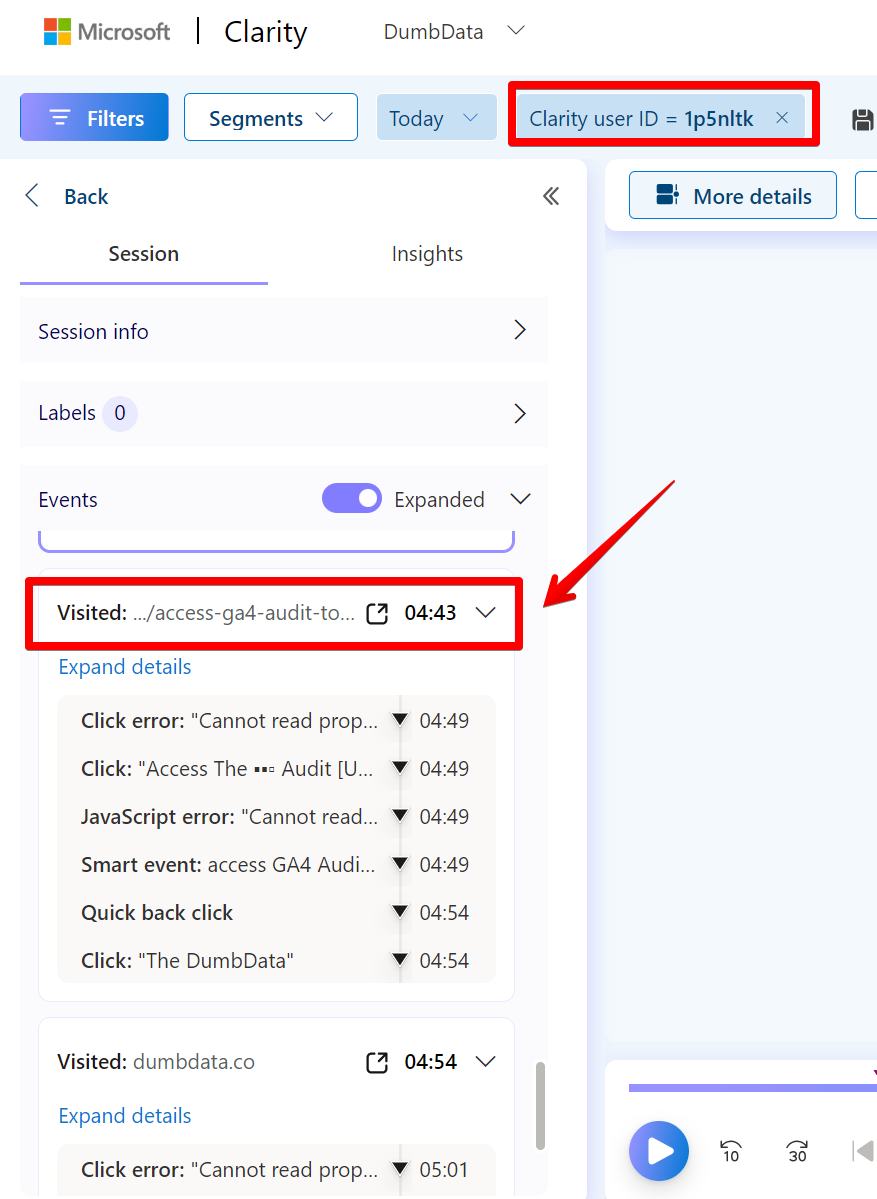The image size is (877, 1199).
Task: Remove the Clarity user ID filter chip
Action: pos(782,117)
